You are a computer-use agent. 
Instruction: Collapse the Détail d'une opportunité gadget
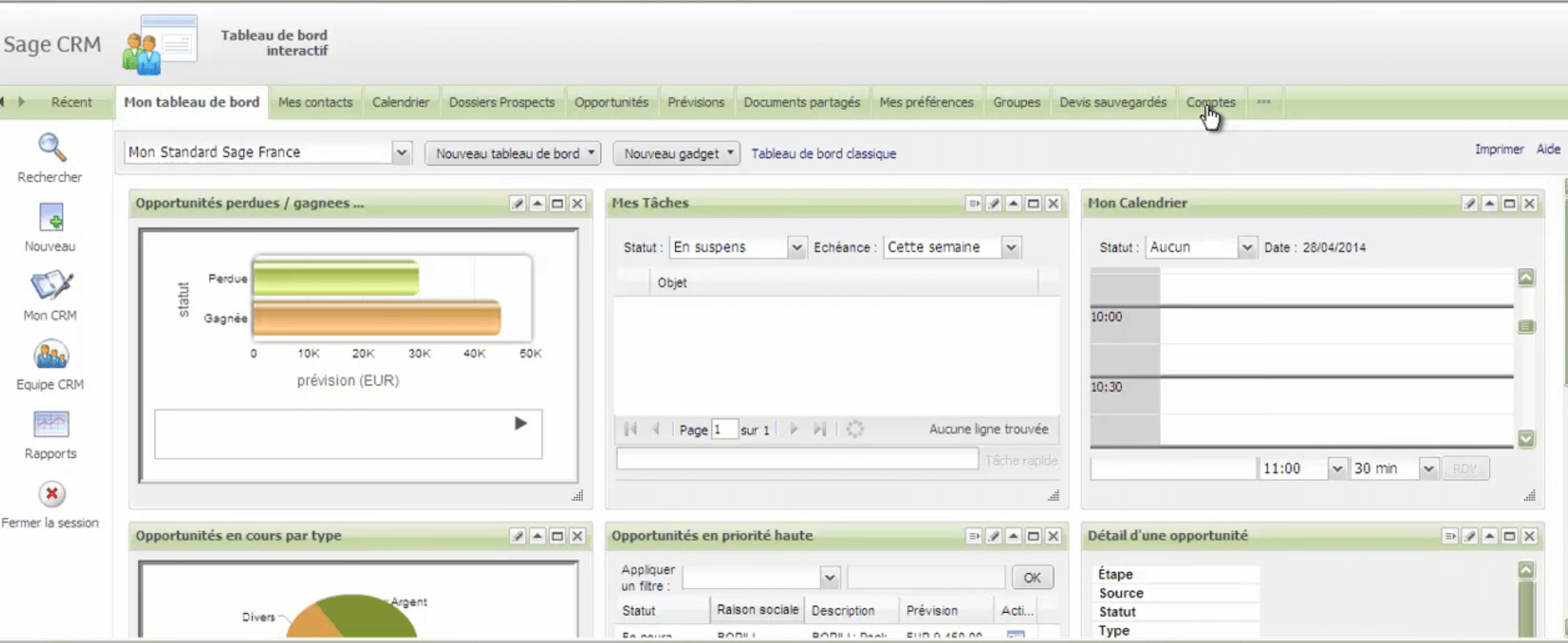1490,536
